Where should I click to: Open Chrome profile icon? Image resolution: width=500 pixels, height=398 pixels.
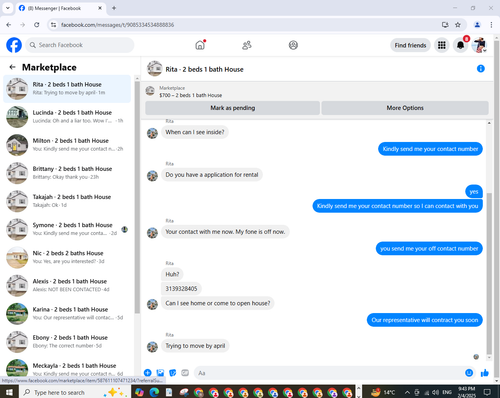click(477, 25)
